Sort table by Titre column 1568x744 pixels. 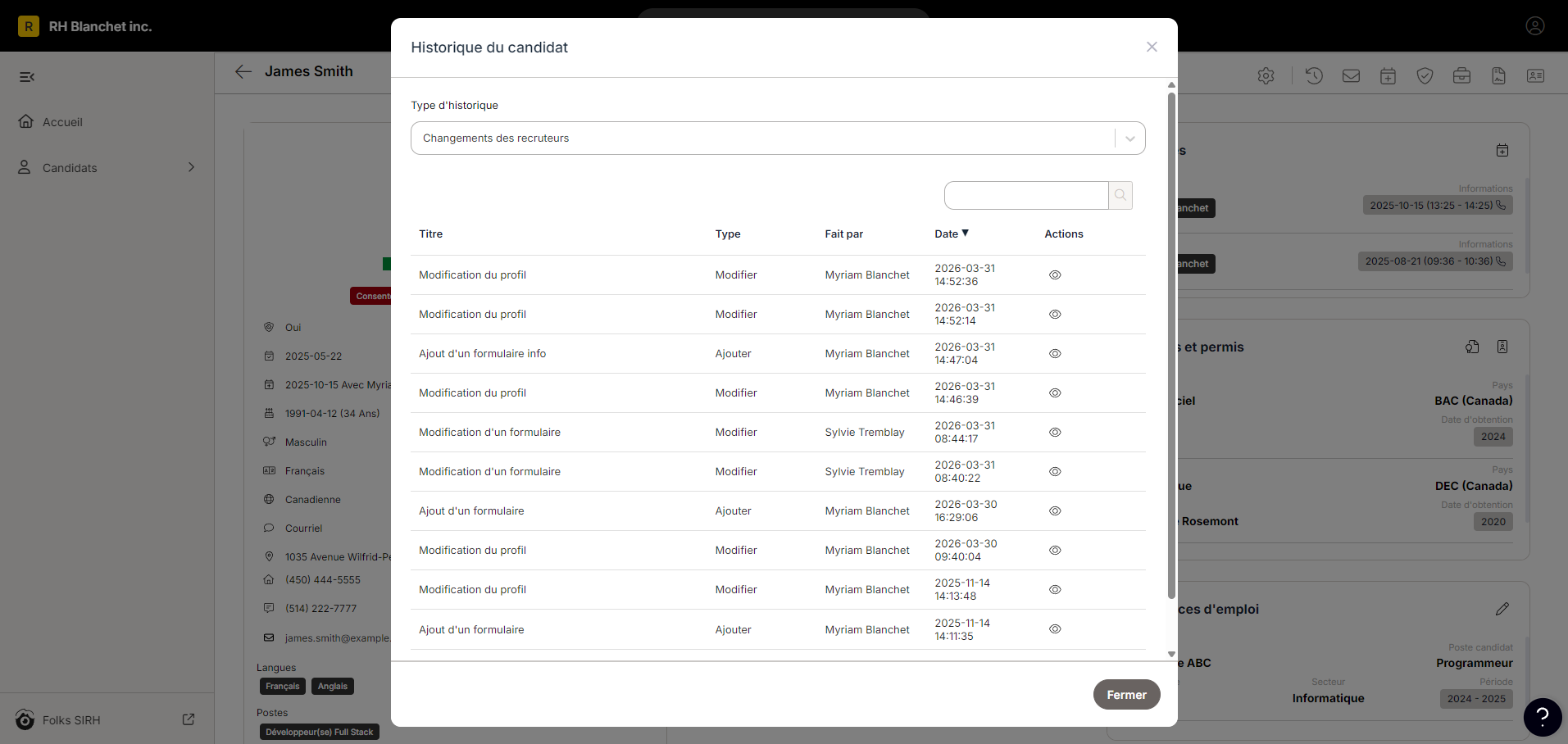click(x=430, y=234)
